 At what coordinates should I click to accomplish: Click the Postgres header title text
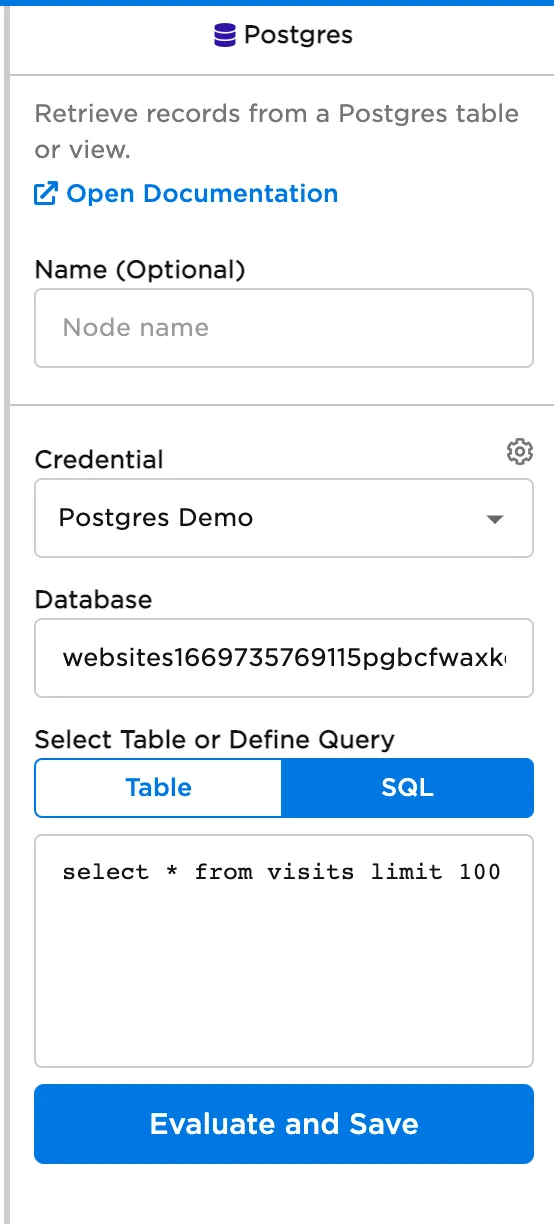tap(298, 36)
